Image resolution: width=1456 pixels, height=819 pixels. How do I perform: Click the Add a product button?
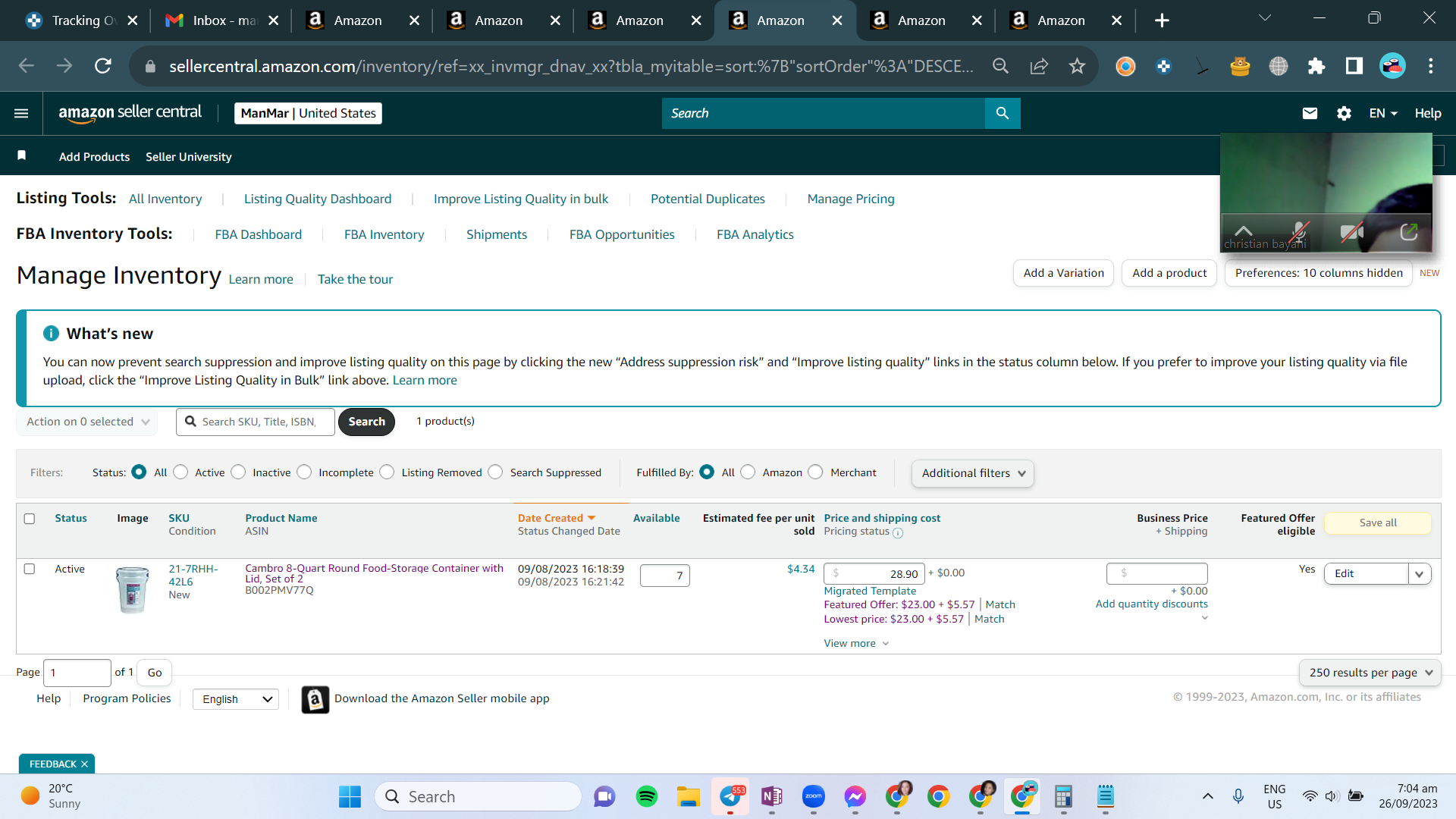[x=1169, y=273]
